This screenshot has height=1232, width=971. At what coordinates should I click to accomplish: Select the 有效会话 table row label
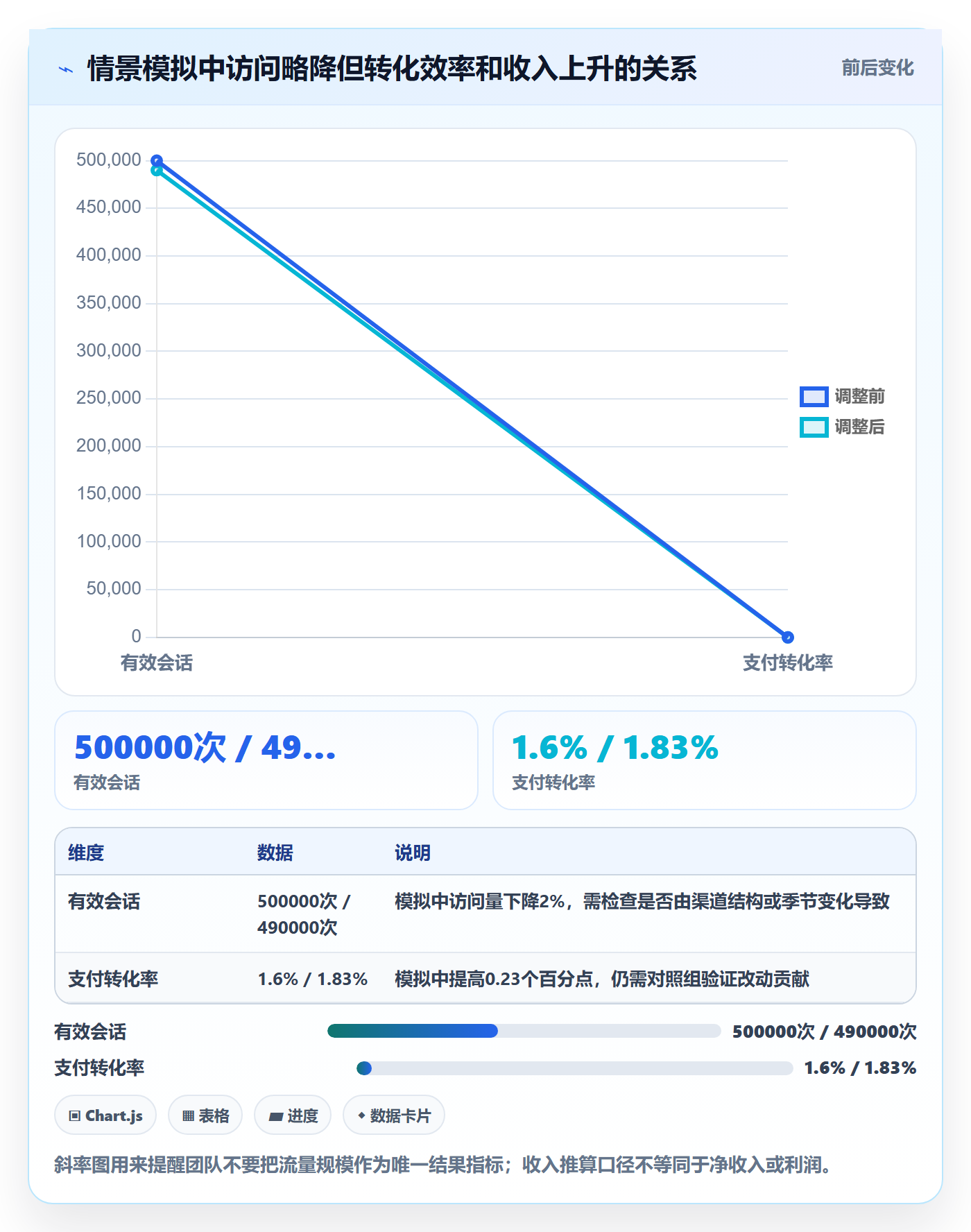click(104, 901)
